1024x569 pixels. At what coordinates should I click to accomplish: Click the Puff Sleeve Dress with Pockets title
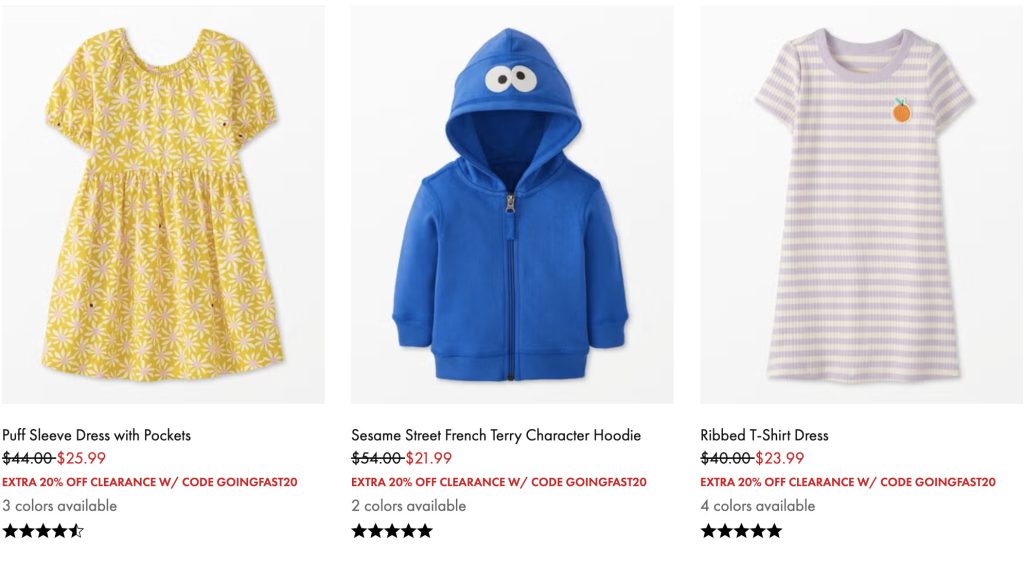(x=96, y=435)
